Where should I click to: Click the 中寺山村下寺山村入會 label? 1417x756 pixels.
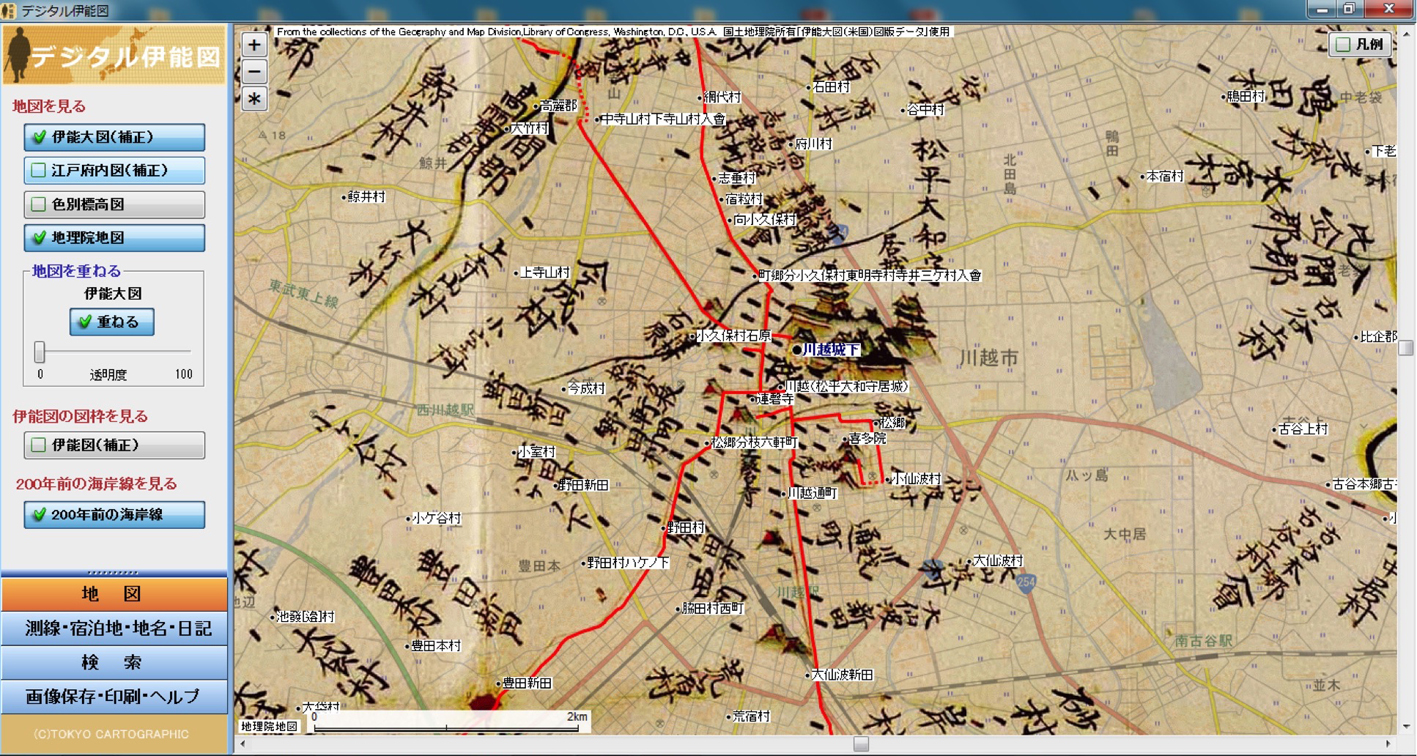tap(663, 119)
